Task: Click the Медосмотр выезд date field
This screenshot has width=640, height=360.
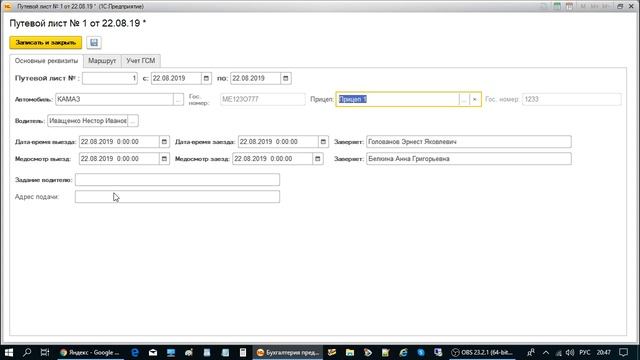Action: point(119,159)
